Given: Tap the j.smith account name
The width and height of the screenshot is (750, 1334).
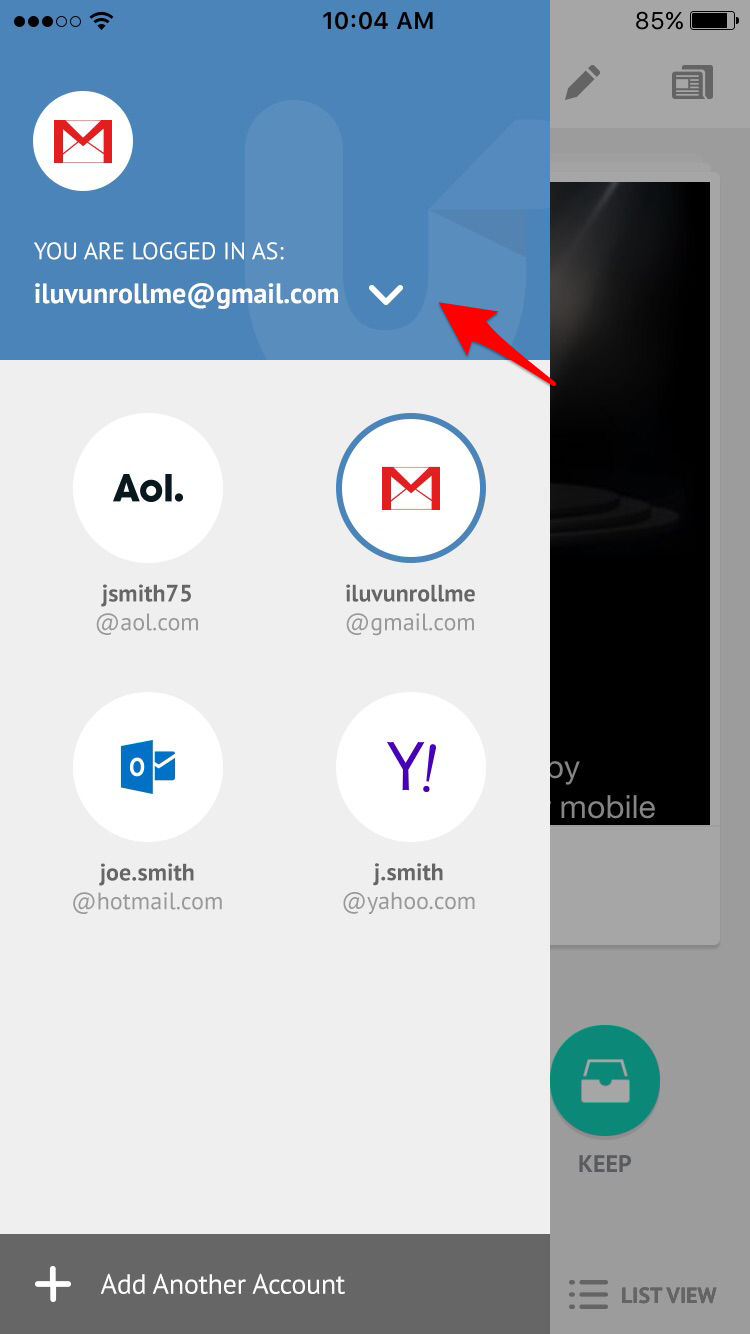Looking at the screenshot, I should 410,872.
